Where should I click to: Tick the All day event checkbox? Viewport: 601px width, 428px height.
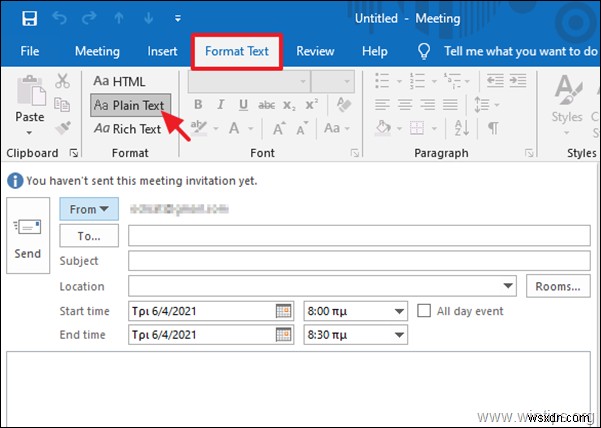(424, 311)
